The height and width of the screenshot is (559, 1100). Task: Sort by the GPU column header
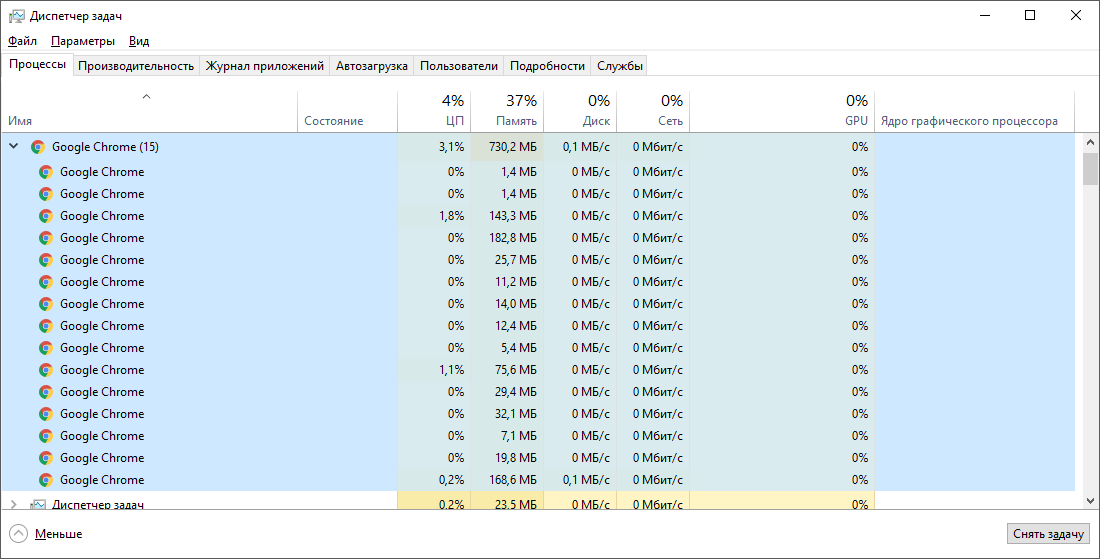[x=782, y=112]
